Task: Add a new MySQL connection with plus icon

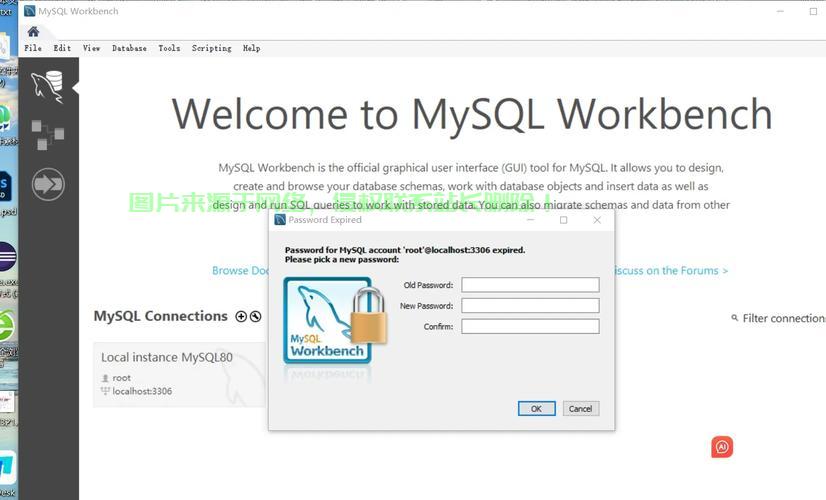Action: click(x=241, y=316)
